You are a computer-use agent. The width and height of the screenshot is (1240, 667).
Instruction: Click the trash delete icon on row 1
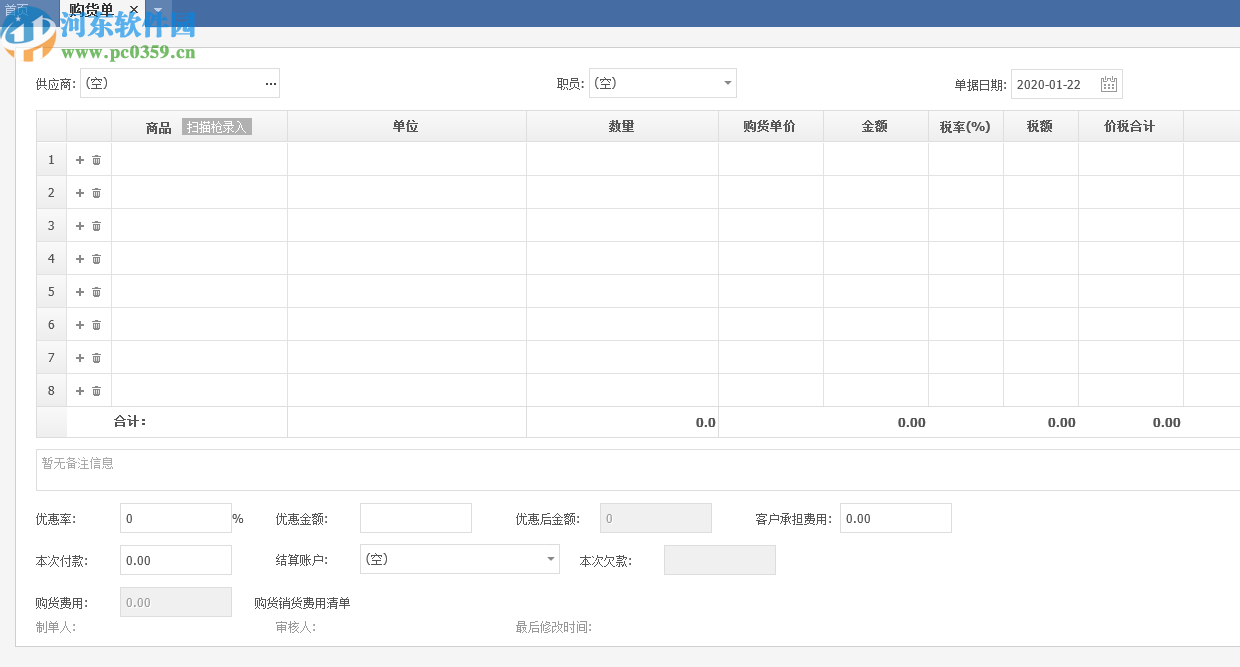coord(96,159)
